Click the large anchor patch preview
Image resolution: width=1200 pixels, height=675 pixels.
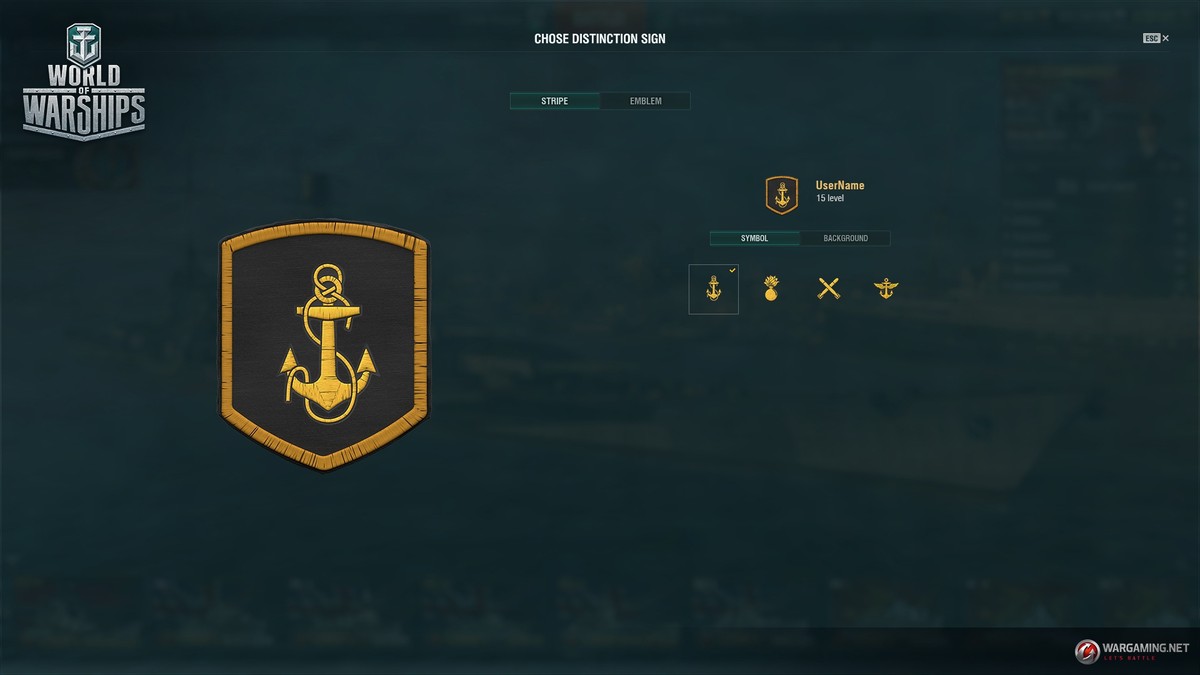point(323,346)
